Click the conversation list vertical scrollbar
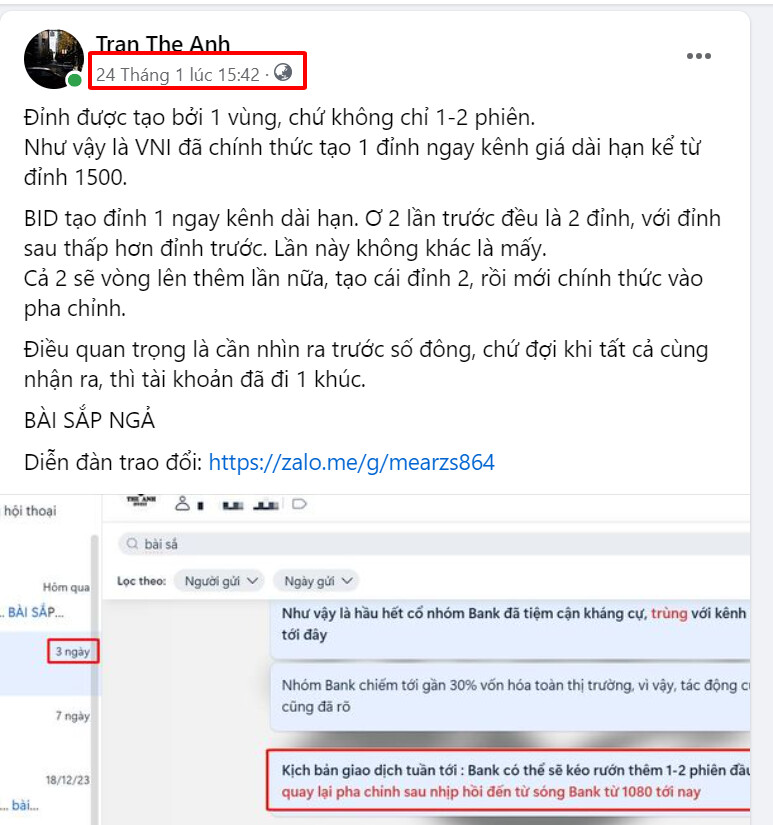This screenshot has height=825, width=773. [x=95, y=679]
